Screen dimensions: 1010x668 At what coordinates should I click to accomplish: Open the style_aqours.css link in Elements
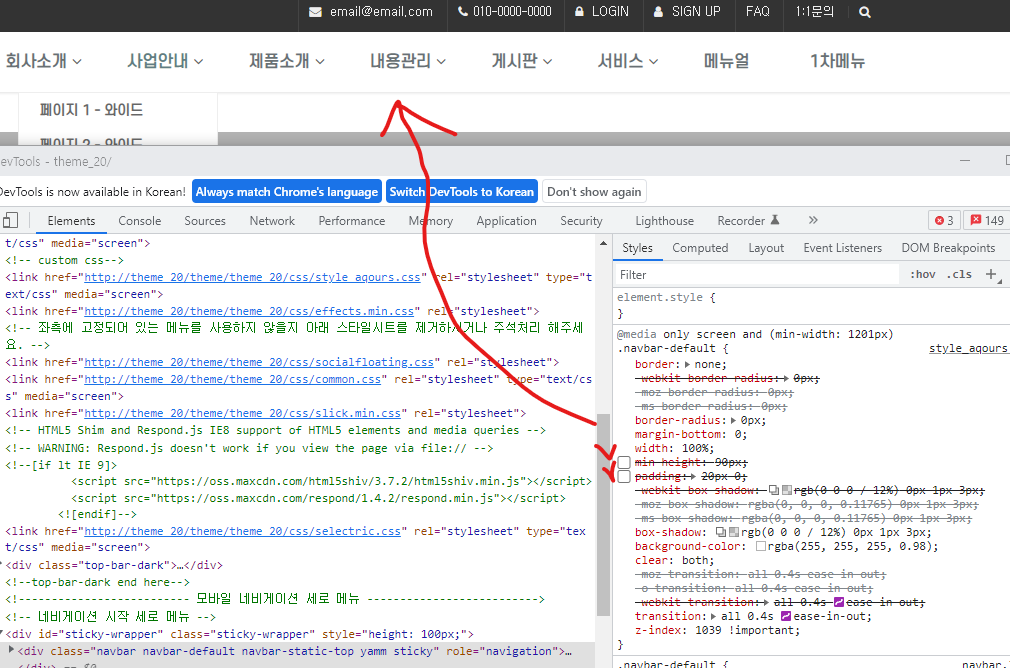pyautogui.click(x=252, y=277)
